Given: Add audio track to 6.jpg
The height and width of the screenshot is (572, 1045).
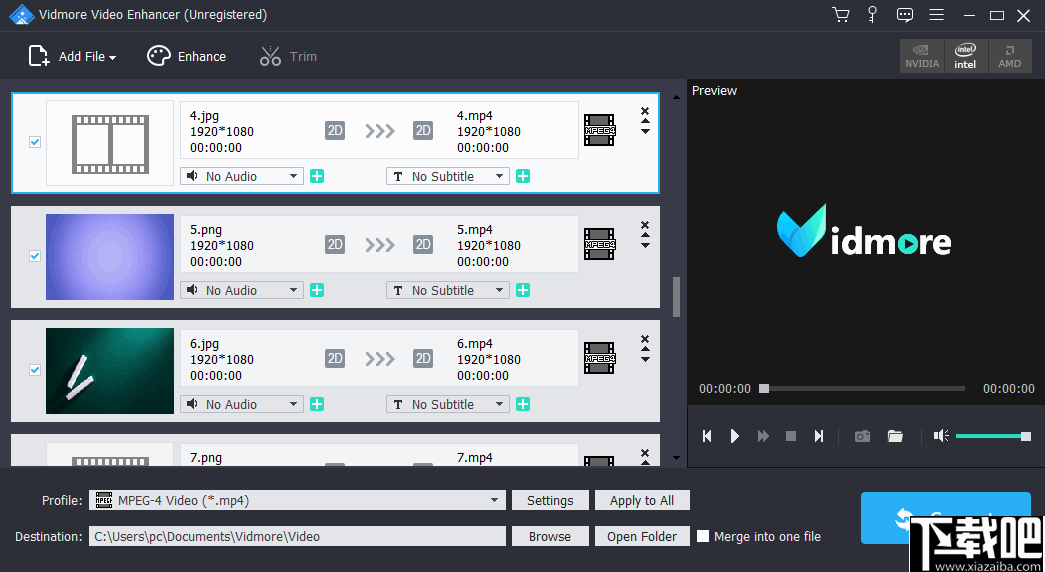Looking at the screenshot, I should pos(317,404).
